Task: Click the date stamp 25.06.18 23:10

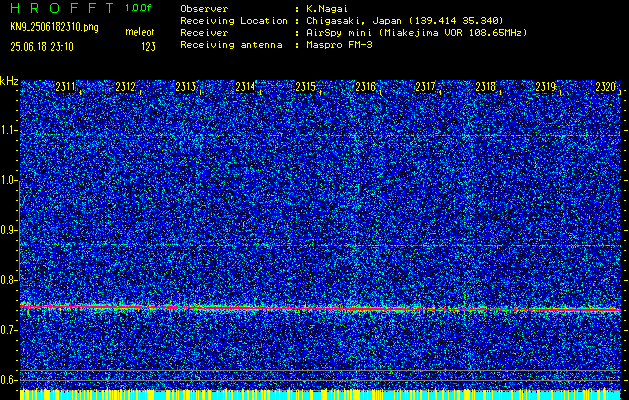Action: tap(42, 47)
